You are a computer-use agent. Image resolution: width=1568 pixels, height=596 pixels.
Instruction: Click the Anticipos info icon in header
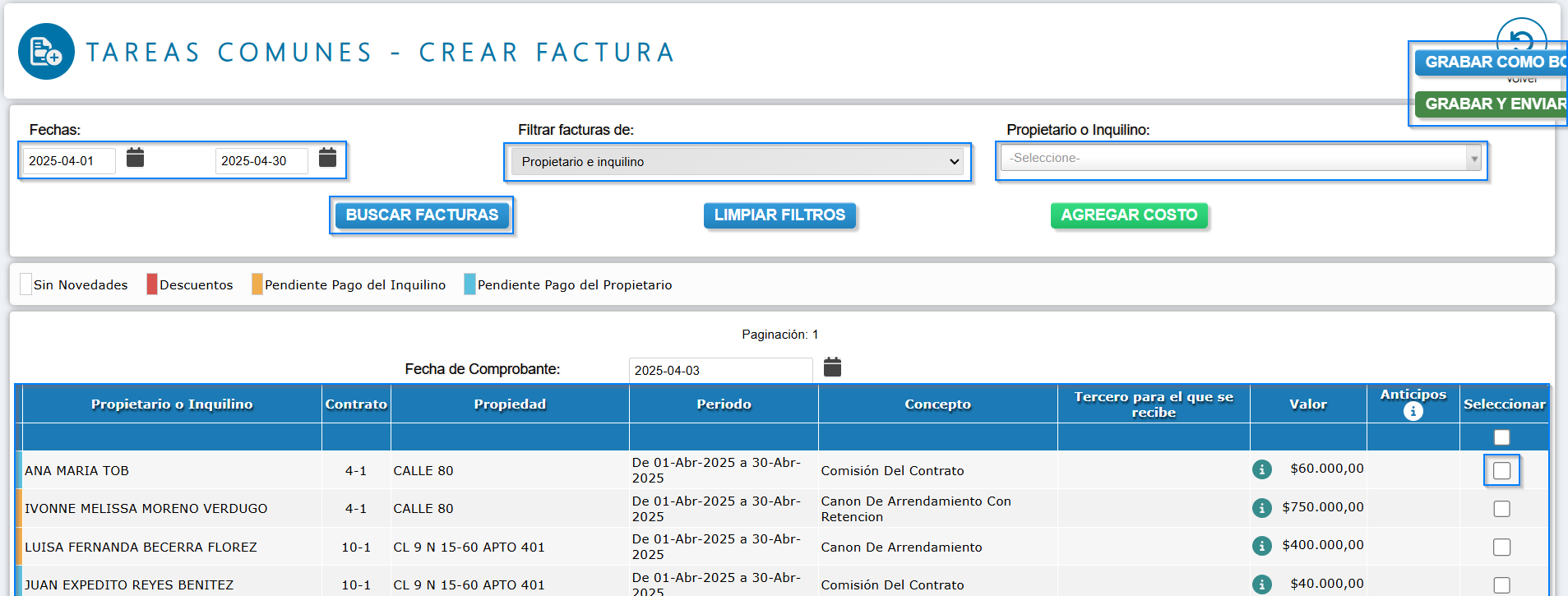(x=1413, y=412)
